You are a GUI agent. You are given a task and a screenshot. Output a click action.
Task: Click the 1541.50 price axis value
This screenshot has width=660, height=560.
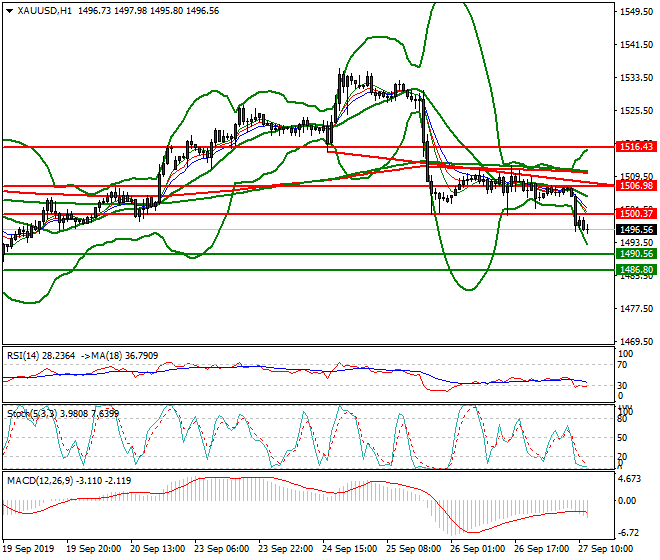point(636,45)
